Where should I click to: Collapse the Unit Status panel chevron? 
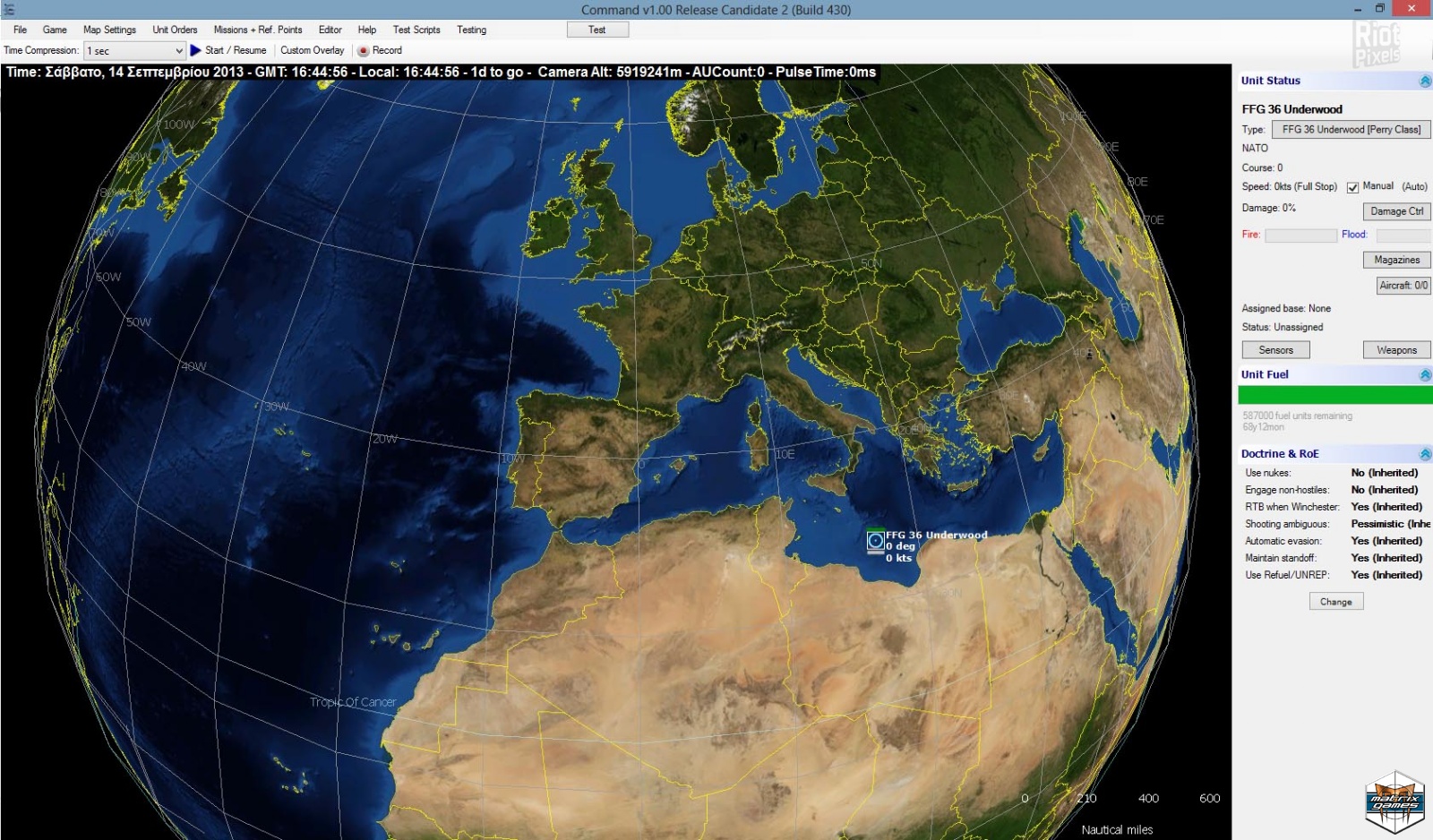coord(1424,81)
